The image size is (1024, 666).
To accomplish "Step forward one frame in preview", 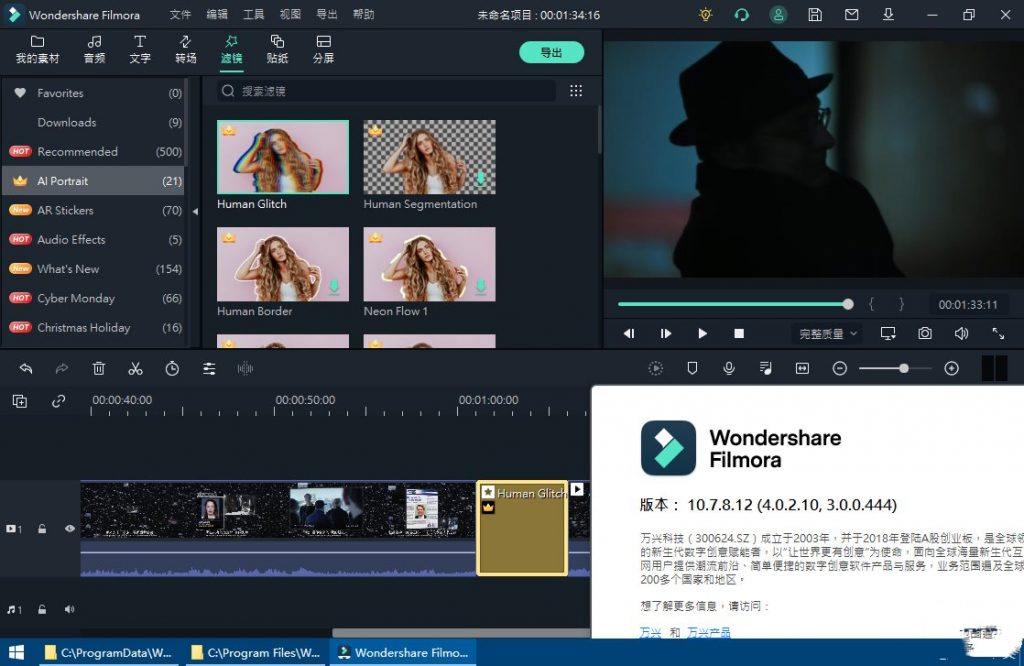I will [x=665, y=334].
